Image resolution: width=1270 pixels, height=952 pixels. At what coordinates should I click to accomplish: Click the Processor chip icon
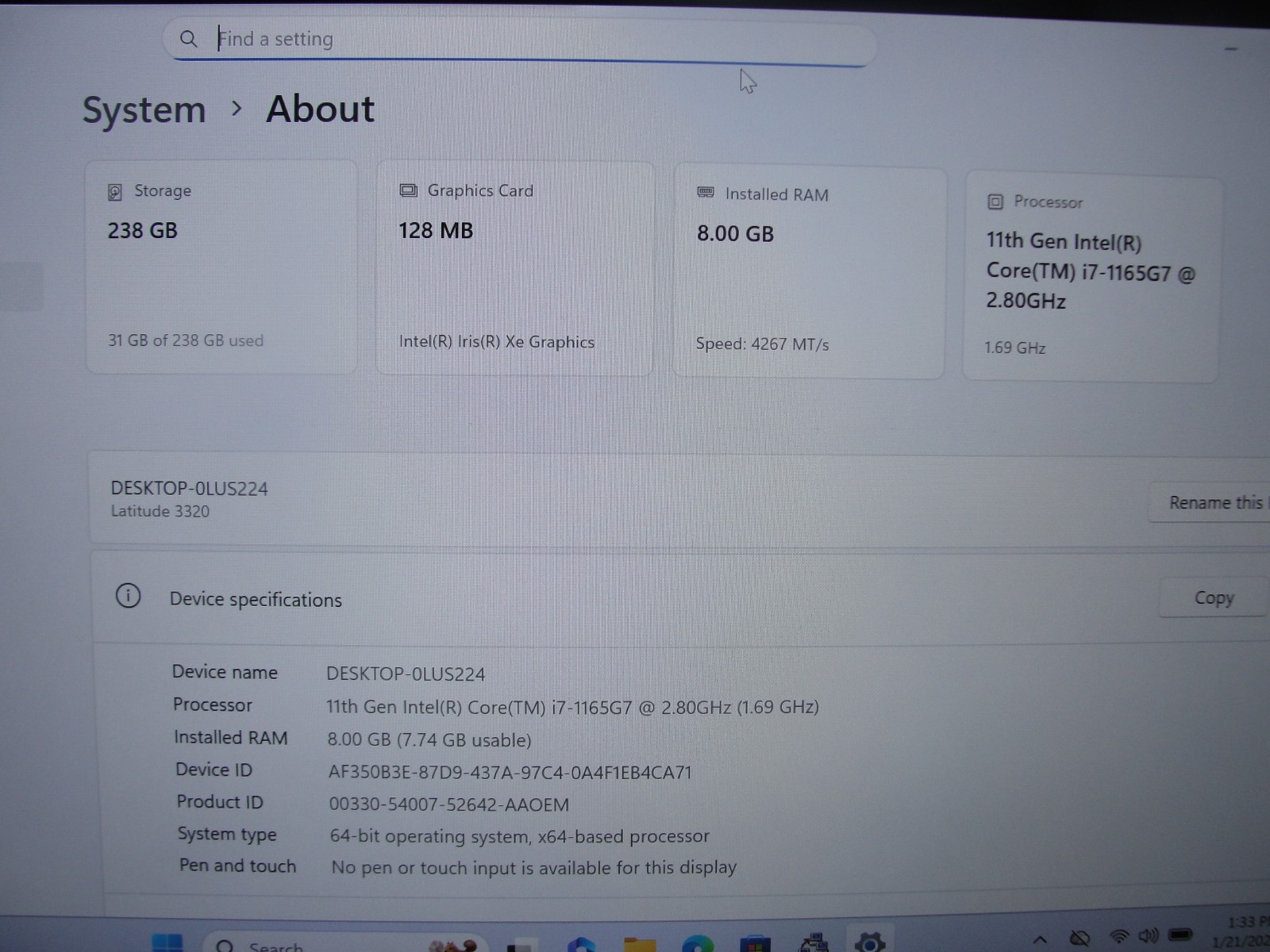pyautogui.click(x=995, y=202)
